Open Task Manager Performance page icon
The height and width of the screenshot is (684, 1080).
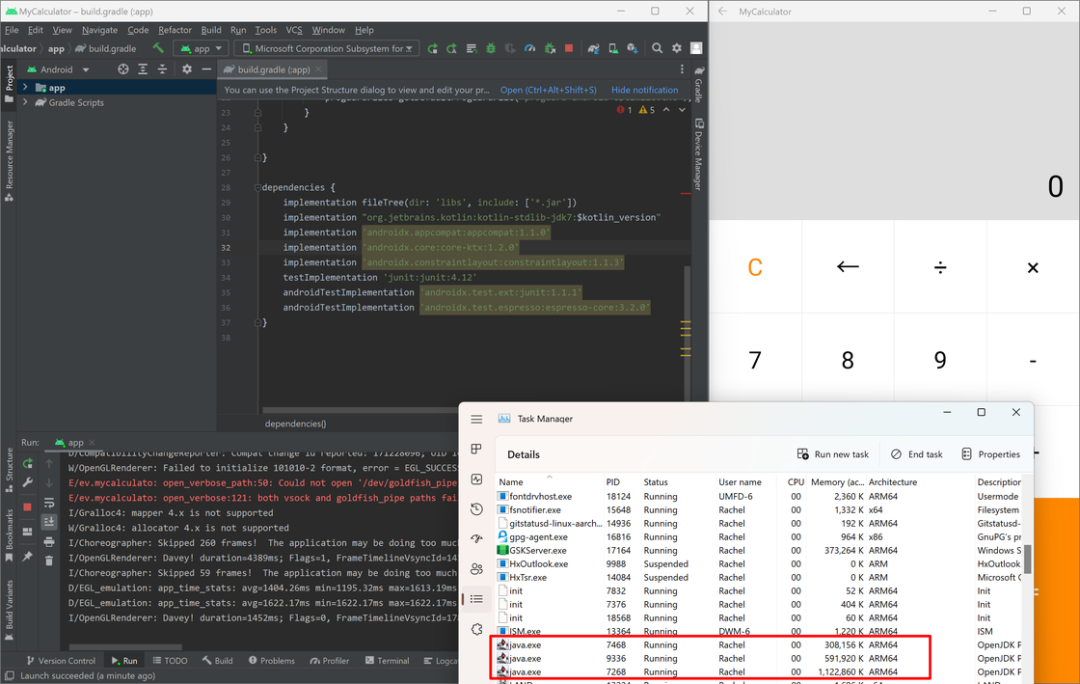tap(476, 479)
